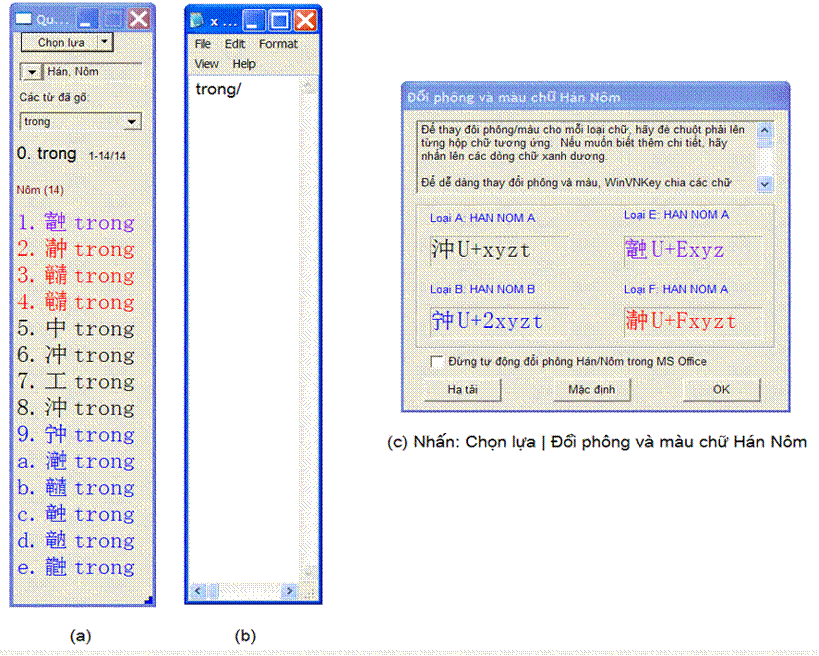The height and width of the screenshot is (656, 819).
Task: Click Notepad's horizontal scrollbar left arrow
Action: click(x=197, y=591)
